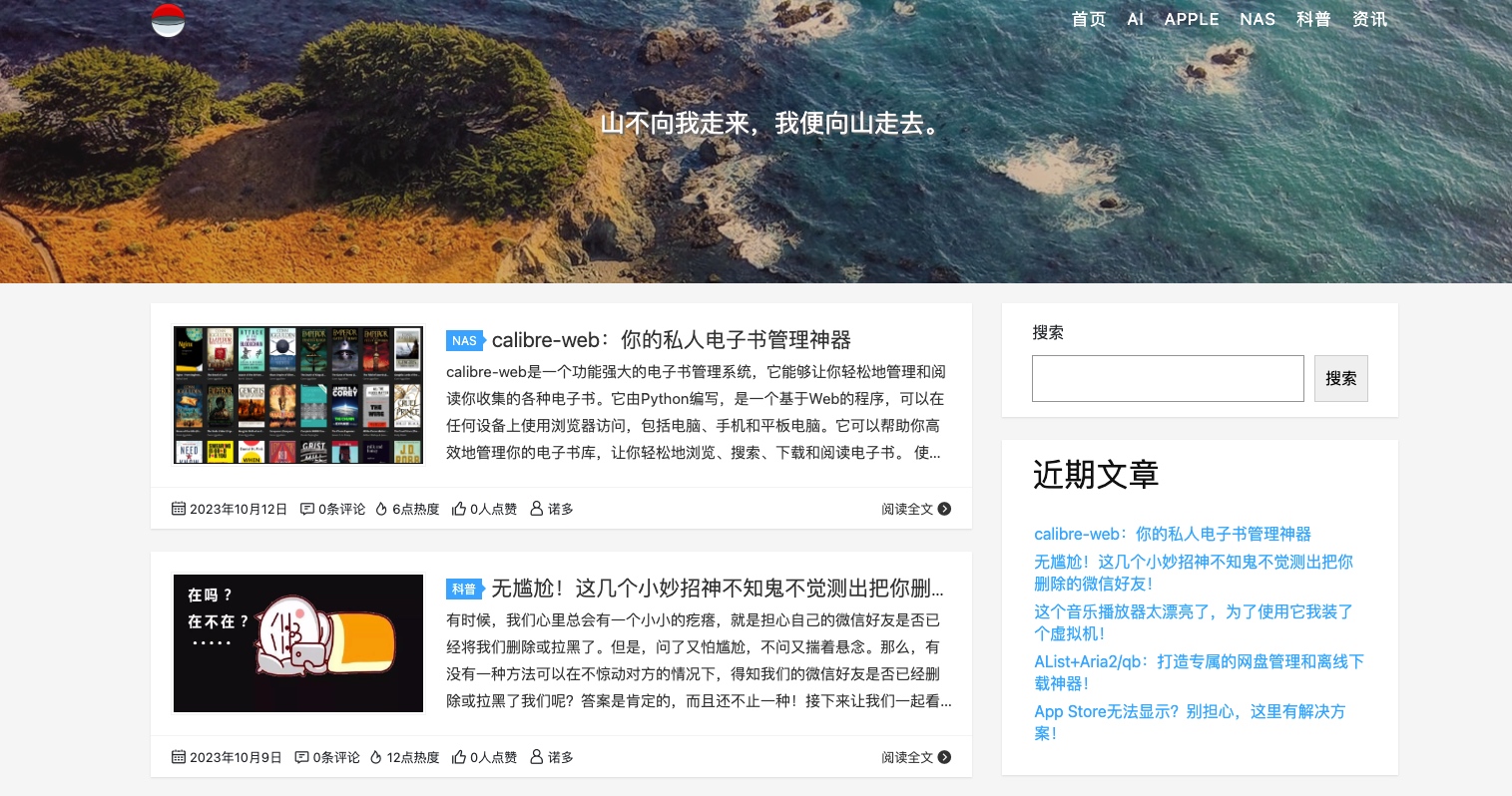Image resolution: width=1512 pixels, height=796 pixels.
Task: Select the 科普 navigation item
Action: pos(1313,19)
